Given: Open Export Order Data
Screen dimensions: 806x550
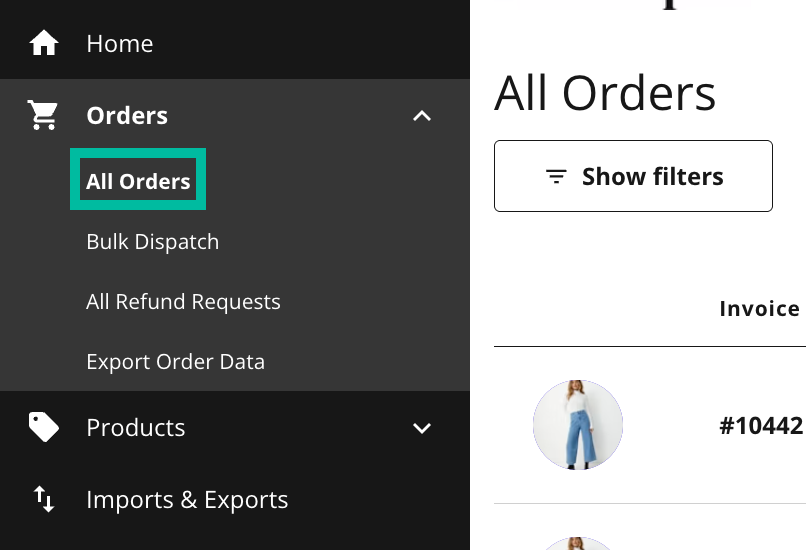Looking at the screenshot, I should (x=175, y=361).
